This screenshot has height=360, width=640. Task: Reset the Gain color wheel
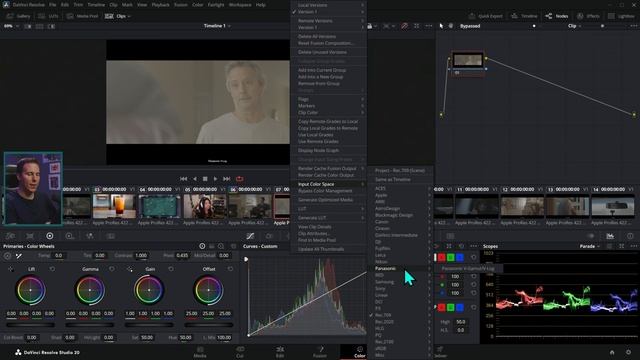tap(171, 269)
